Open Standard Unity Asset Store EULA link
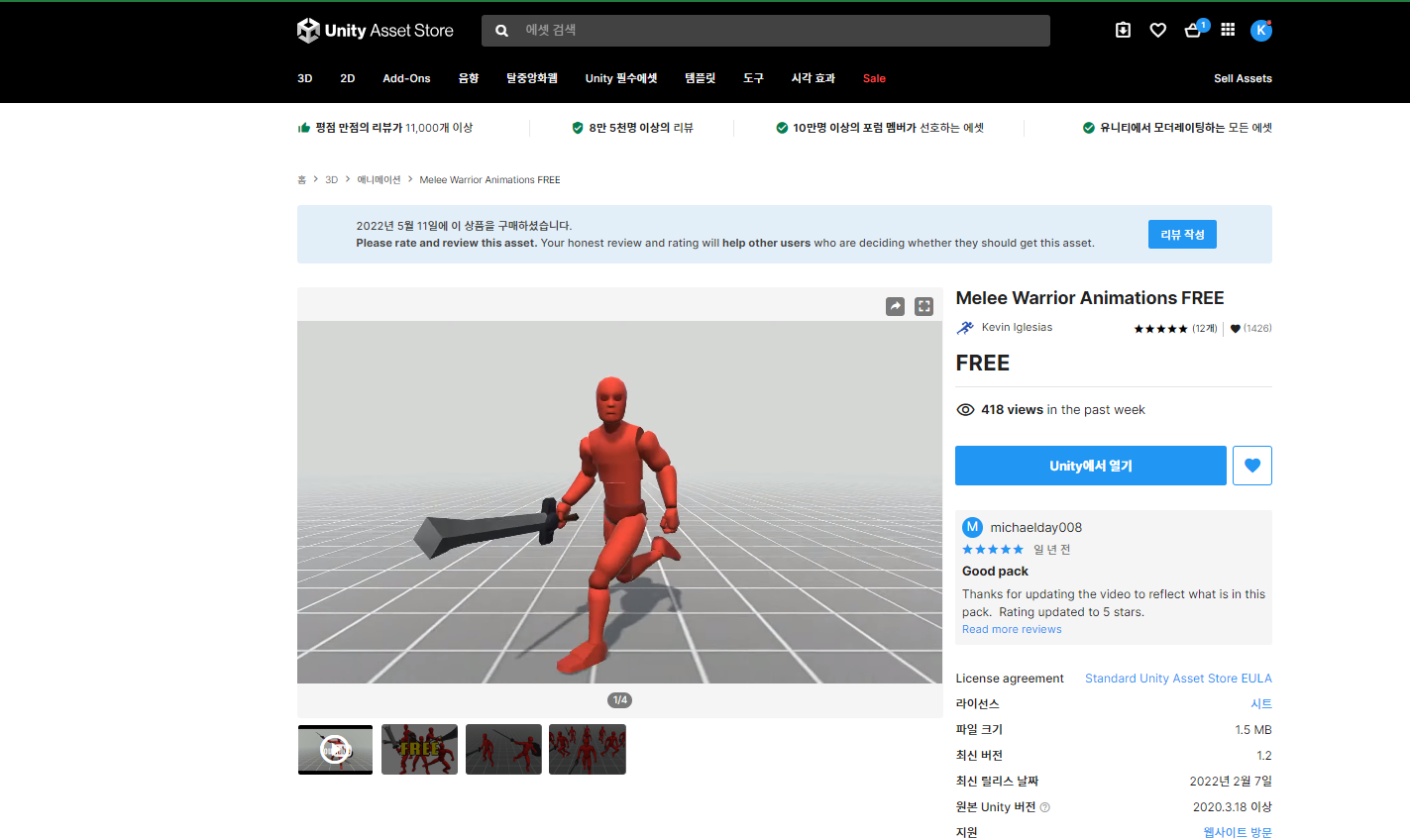The image size is (1410, 840). point(1178,679)
